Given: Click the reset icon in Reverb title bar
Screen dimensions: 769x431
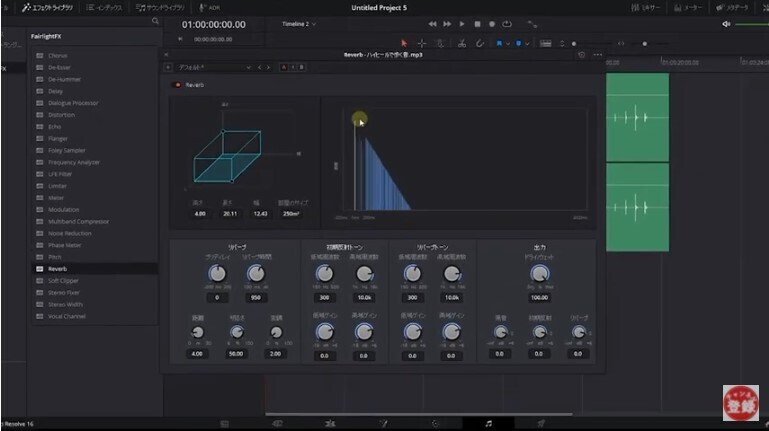Looking at the screenshot, I should click(582, 55).
